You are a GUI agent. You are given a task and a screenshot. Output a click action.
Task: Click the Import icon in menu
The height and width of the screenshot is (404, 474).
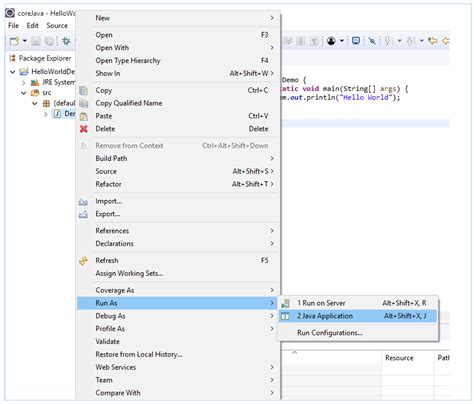click(x=83, y=201)
